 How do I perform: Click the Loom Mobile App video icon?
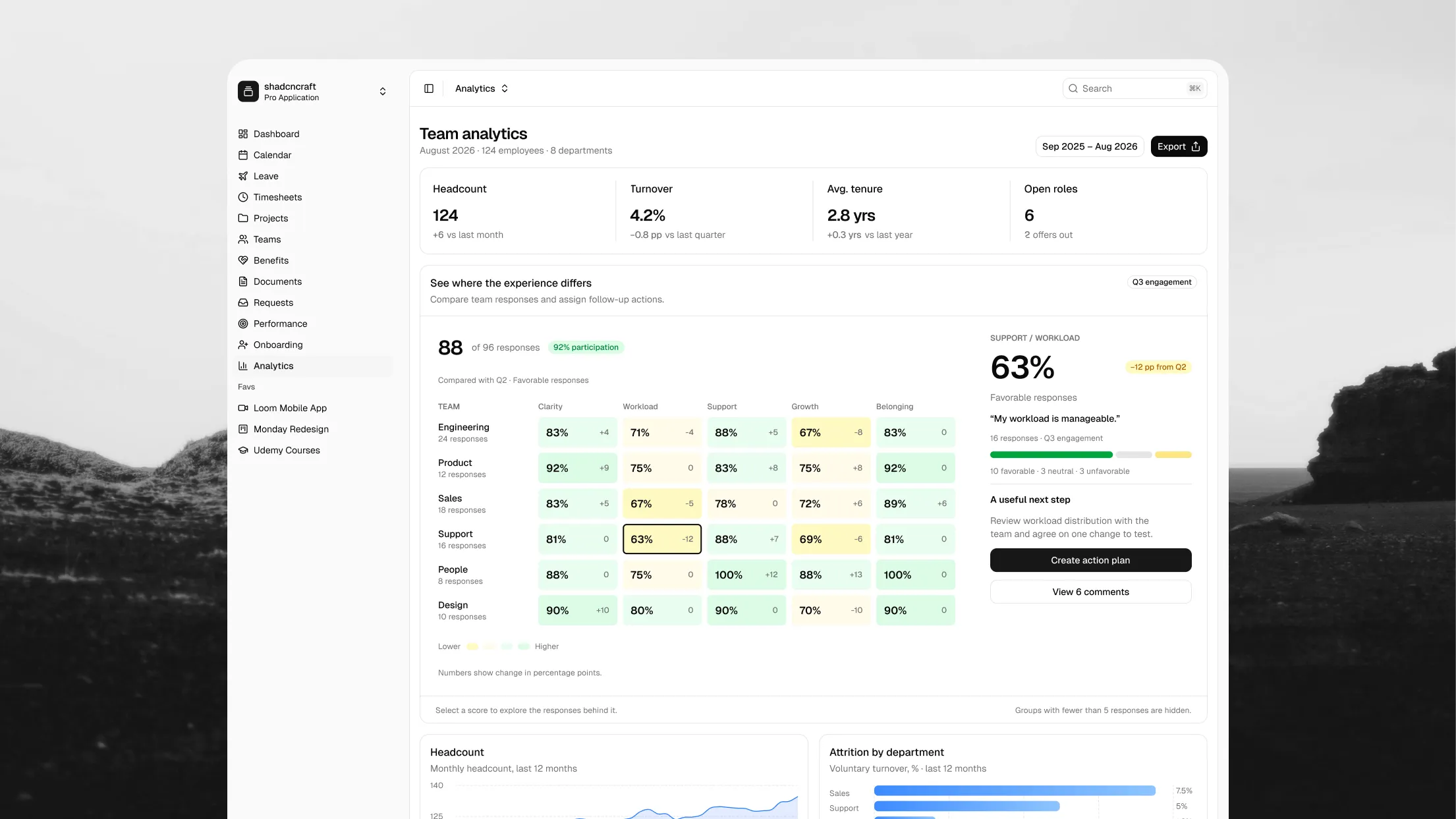(x=243, y=408)
